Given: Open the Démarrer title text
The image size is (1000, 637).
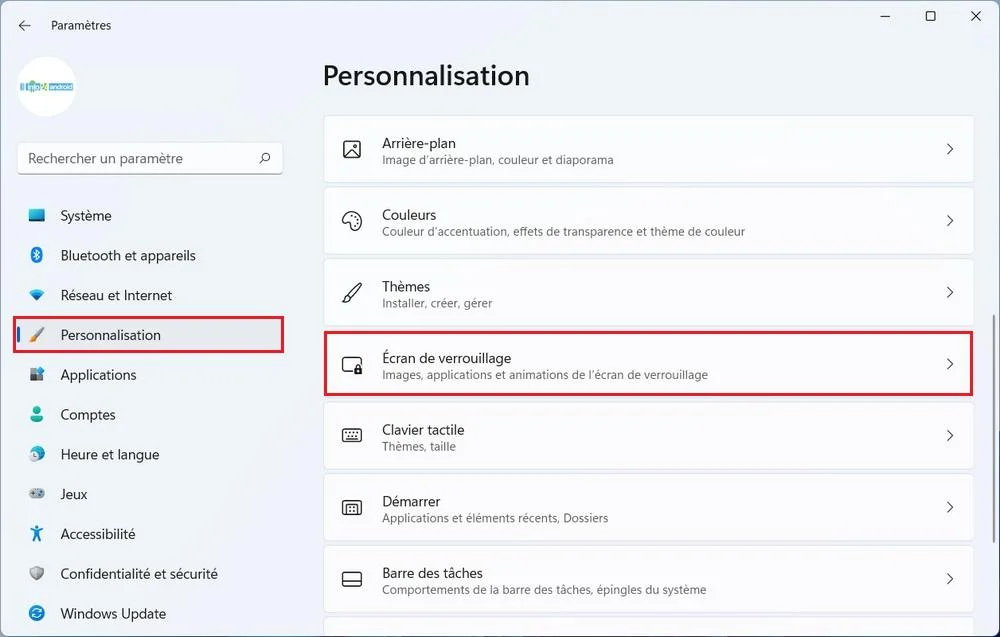Looking at the screenshot, I should click(x=411, y=501).
